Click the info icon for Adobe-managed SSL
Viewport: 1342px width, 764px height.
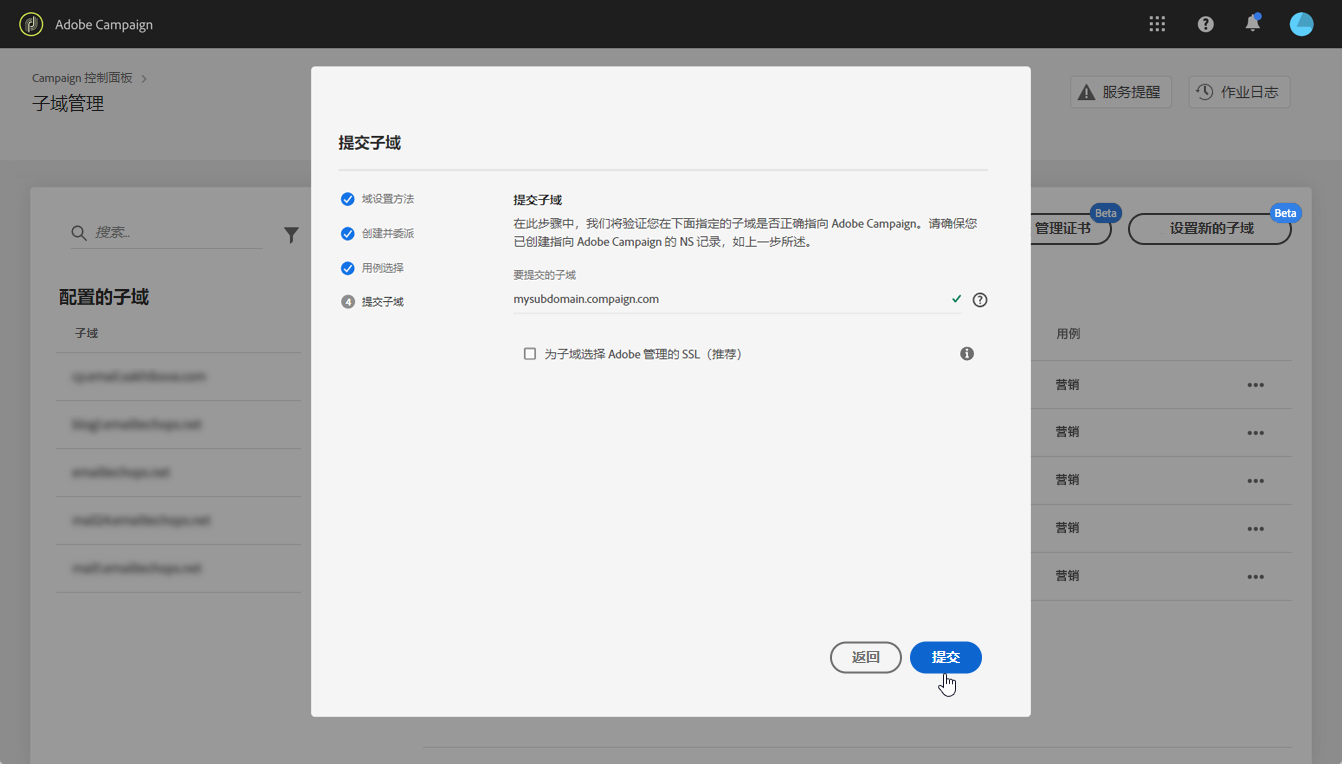point(967,354)
